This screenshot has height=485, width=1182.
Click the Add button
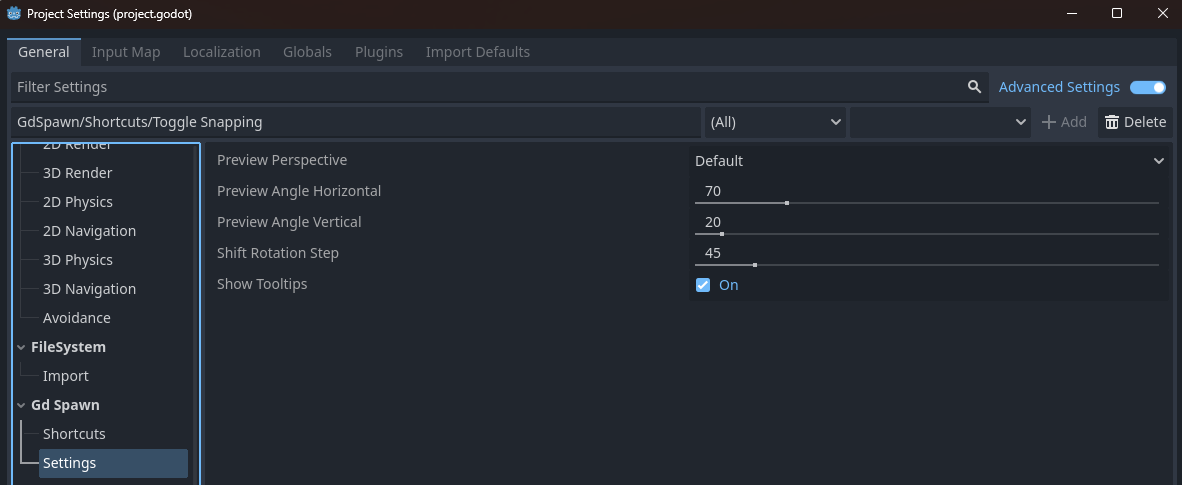point(1064,122)
